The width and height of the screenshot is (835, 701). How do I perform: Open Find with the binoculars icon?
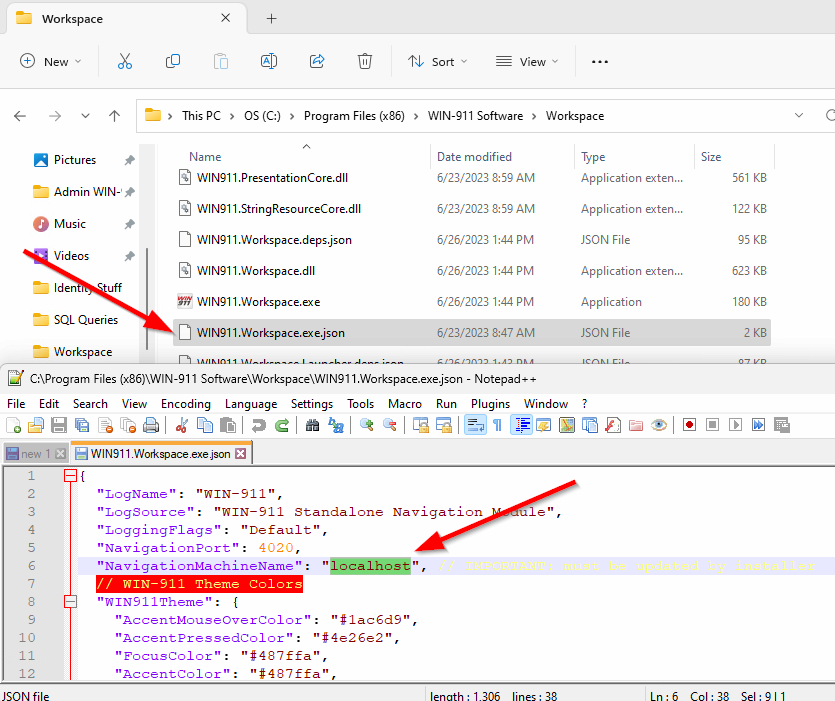[312, 425]
